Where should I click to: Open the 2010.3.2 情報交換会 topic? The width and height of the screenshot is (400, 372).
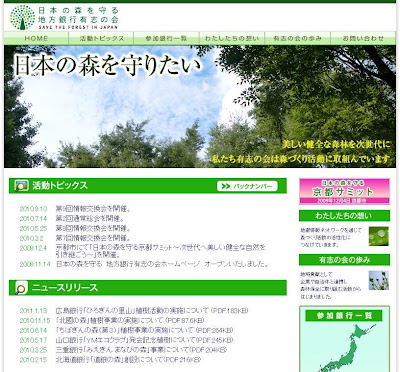[x=93, y=238]
